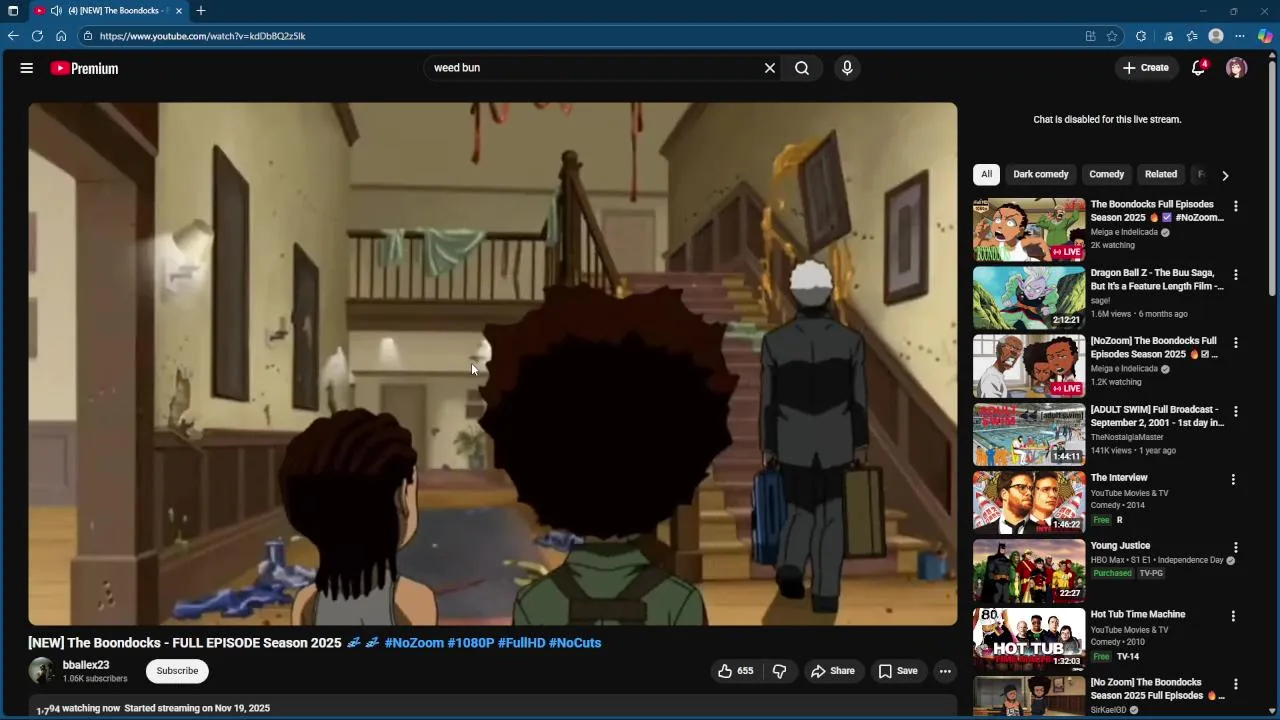Share the video
This screenshot has height=720, width=1280.
833,671
